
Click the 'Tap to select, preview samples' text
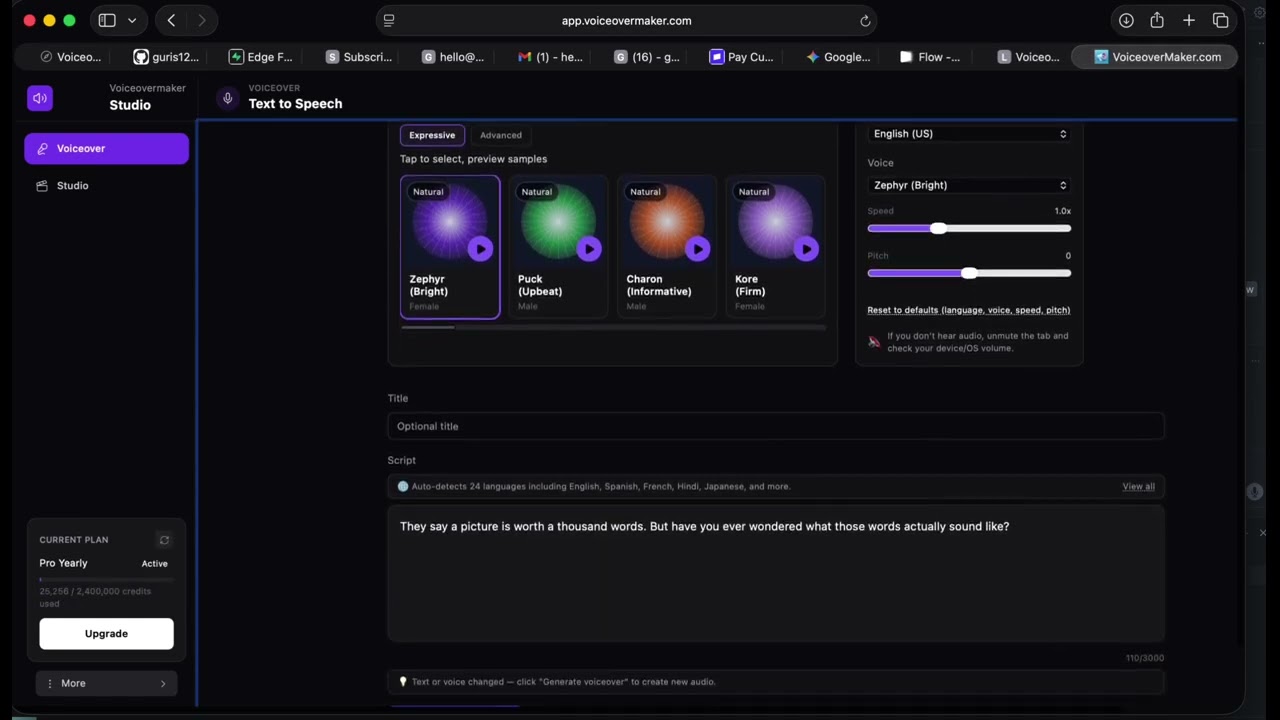point(473,159)
